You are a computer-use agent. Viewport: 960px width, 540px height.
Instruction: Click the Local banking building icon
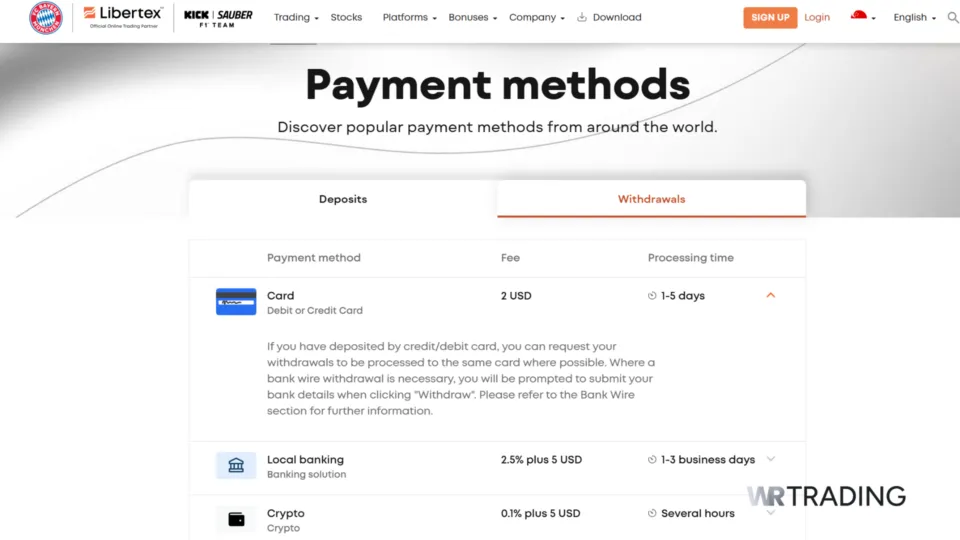(x=236, y=465)
